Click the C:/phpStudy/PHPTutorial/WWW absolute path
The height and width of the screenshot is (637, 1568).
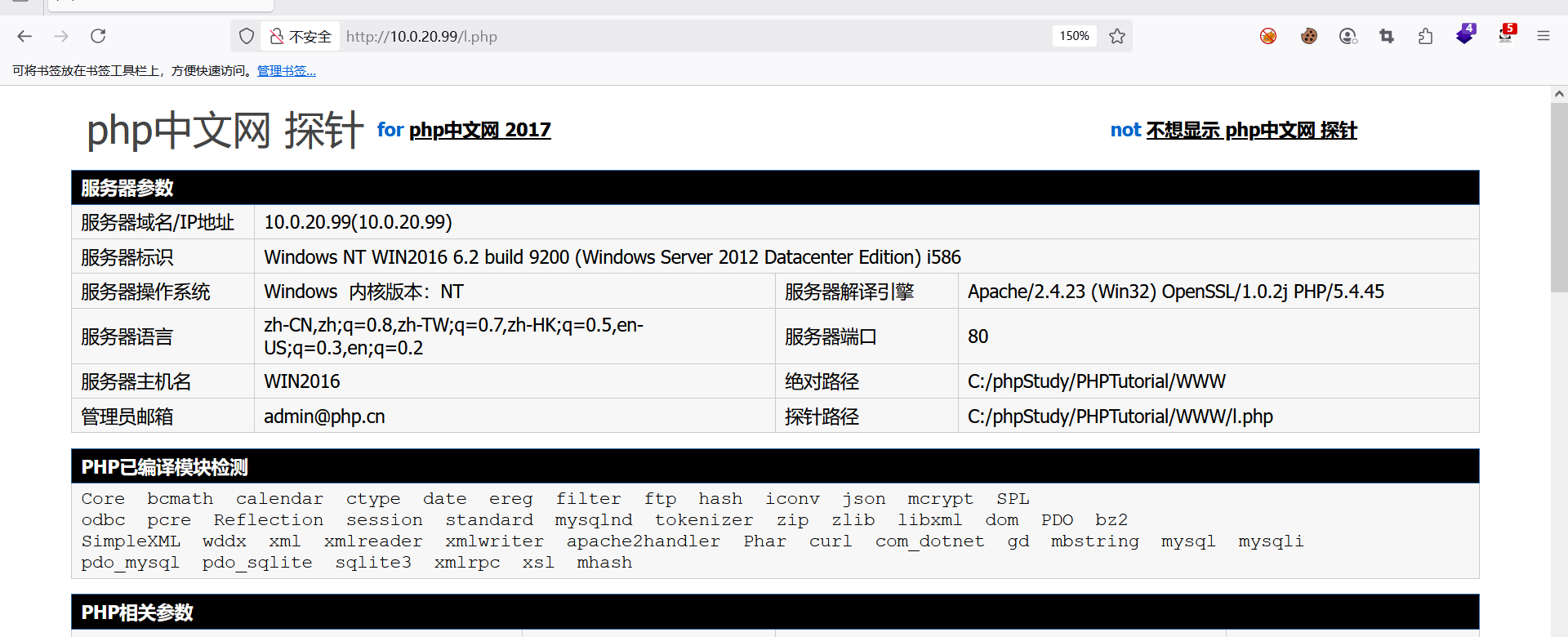tap(1097, 381)
